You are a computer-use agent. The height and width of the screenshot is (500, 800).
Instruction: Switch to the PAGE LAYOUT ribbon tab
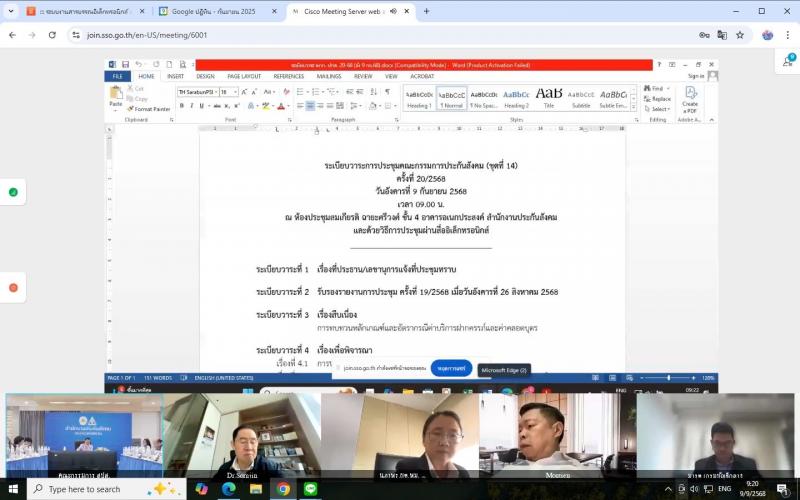tap(244, 77)
